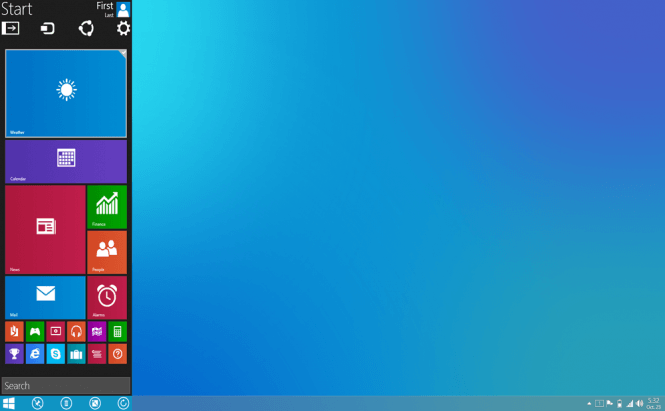Click the sign-out arrow icon in Start header
The image size is (665, 411).
click(x=11, y=28)
